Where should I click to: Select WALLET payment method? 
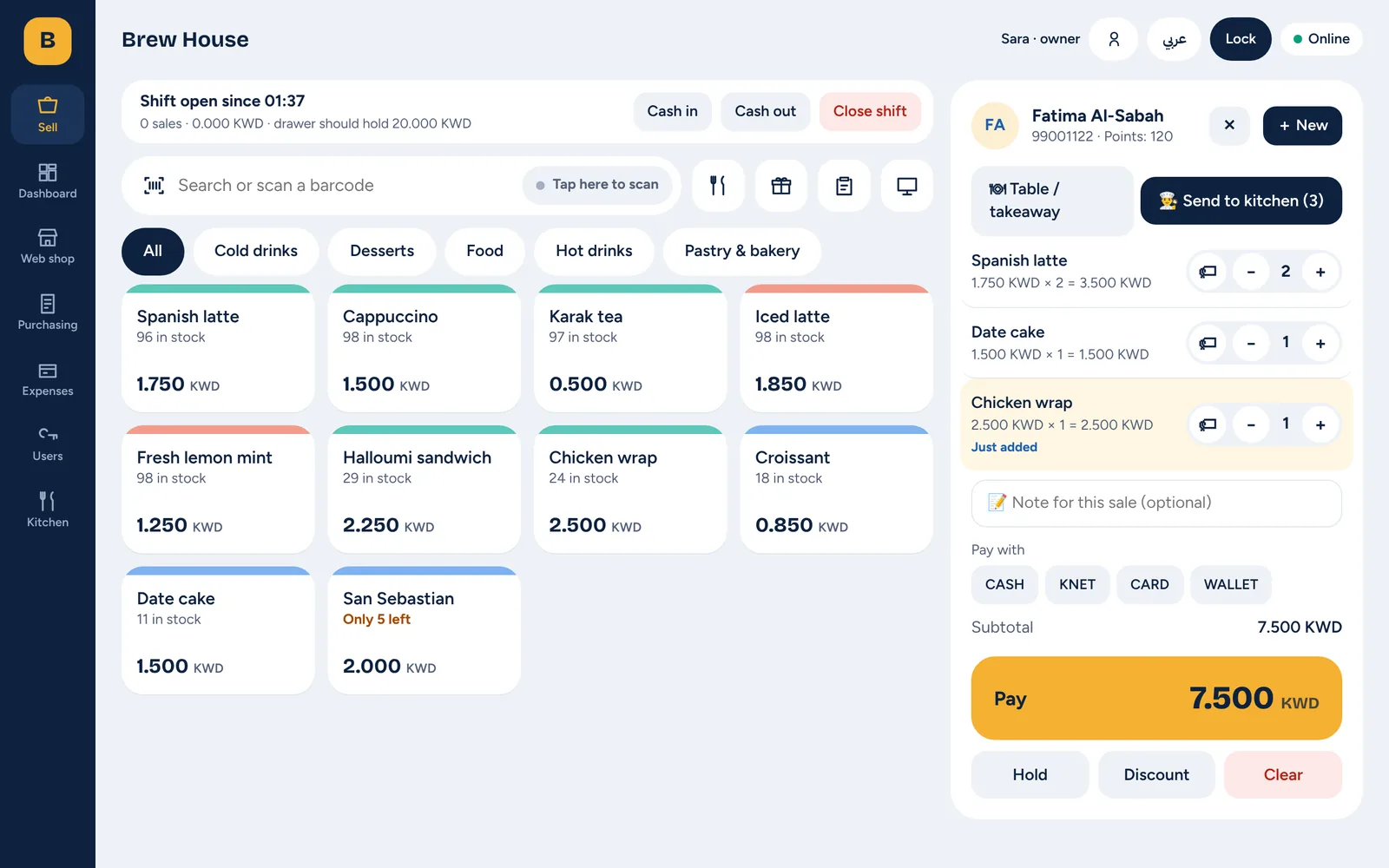(1231, 584)
